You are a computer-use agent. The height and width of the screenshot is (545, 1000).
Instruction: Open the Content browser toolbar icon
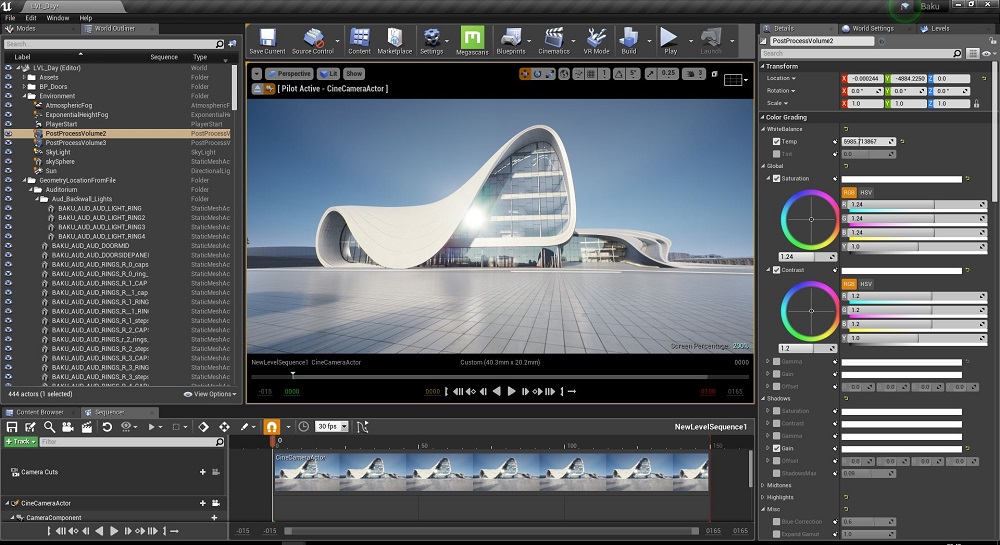[x=359, y=41]
